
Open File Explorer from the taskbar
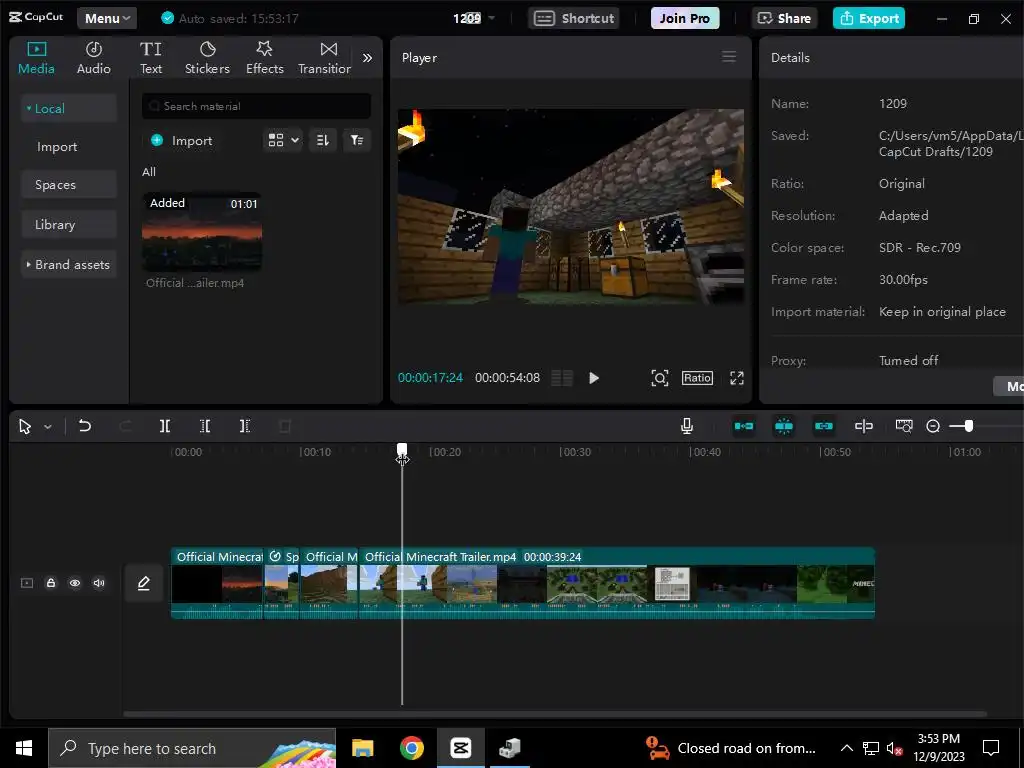362,748
